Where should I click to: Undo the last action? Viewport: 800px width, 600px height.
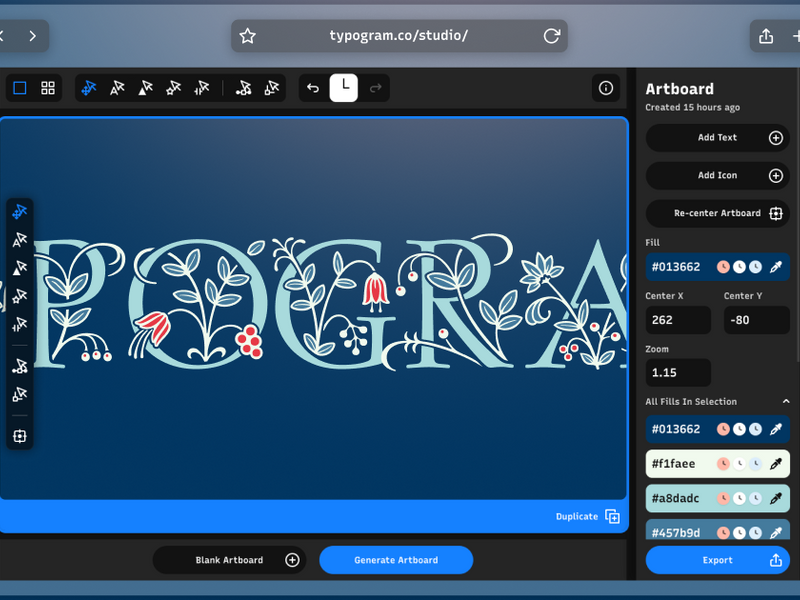[x=313, y=88]
